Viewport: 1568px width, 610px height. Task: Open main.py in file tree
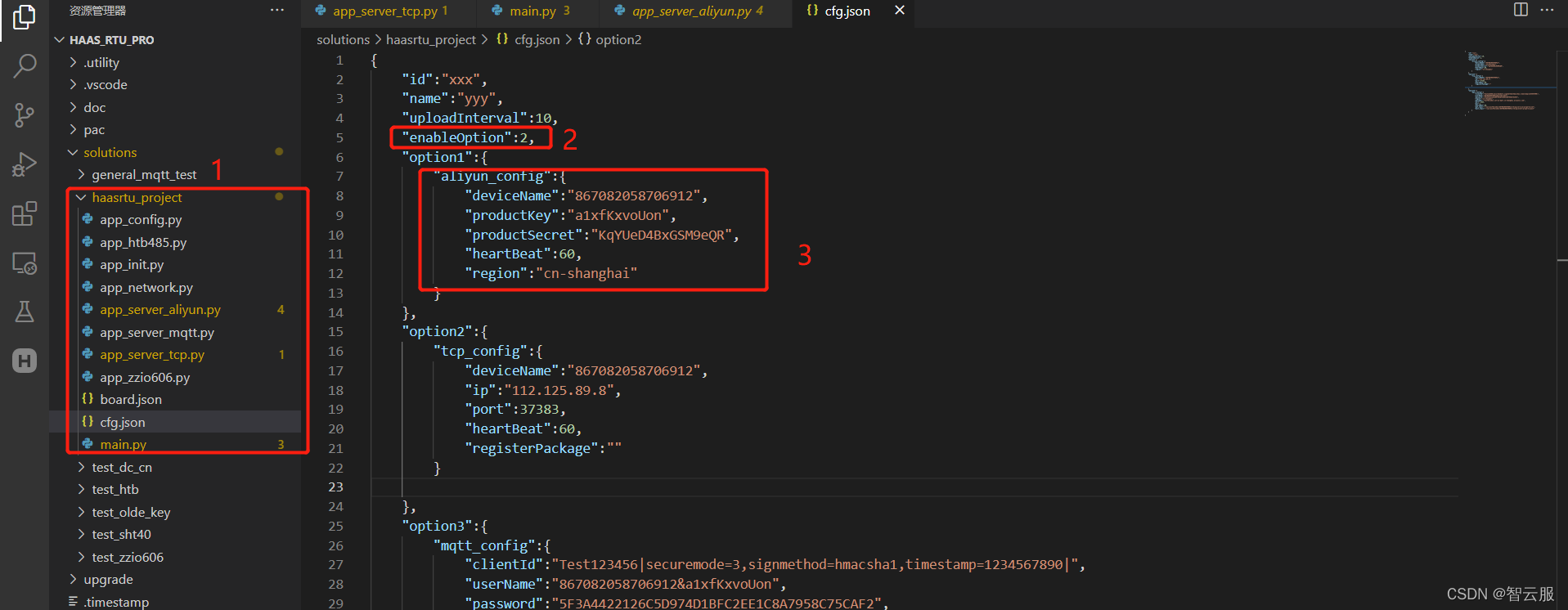pyautogui.click(x=124, y=444)
